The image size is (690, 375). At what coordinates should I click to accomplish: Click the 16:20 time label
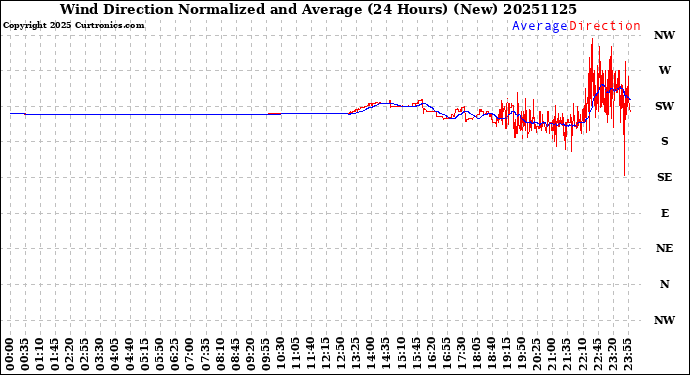click(431, 354)
